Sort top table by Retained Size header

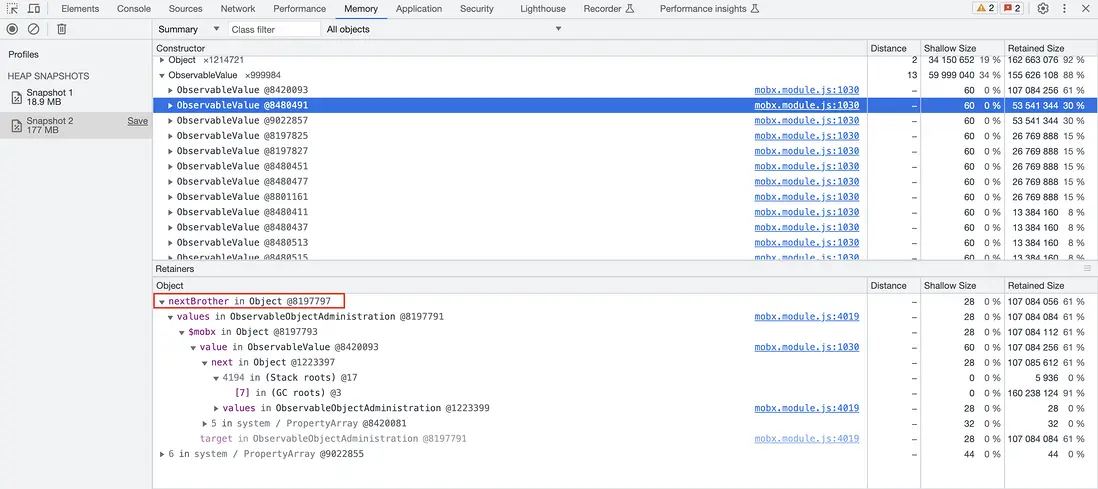(x=1051, y=48)
